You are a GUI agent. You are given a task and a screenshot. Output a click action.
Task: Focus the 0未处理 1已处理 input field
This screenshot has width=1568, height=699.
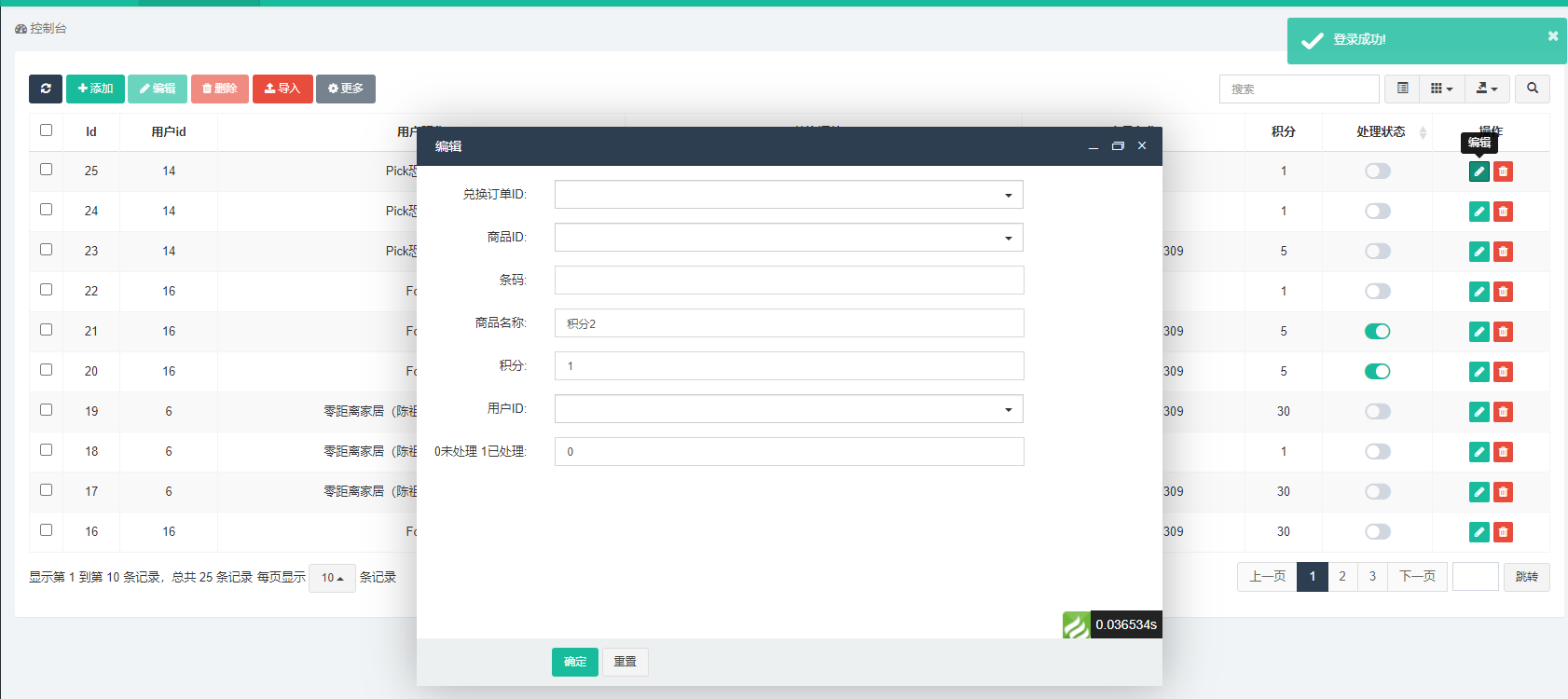point(790,452)
